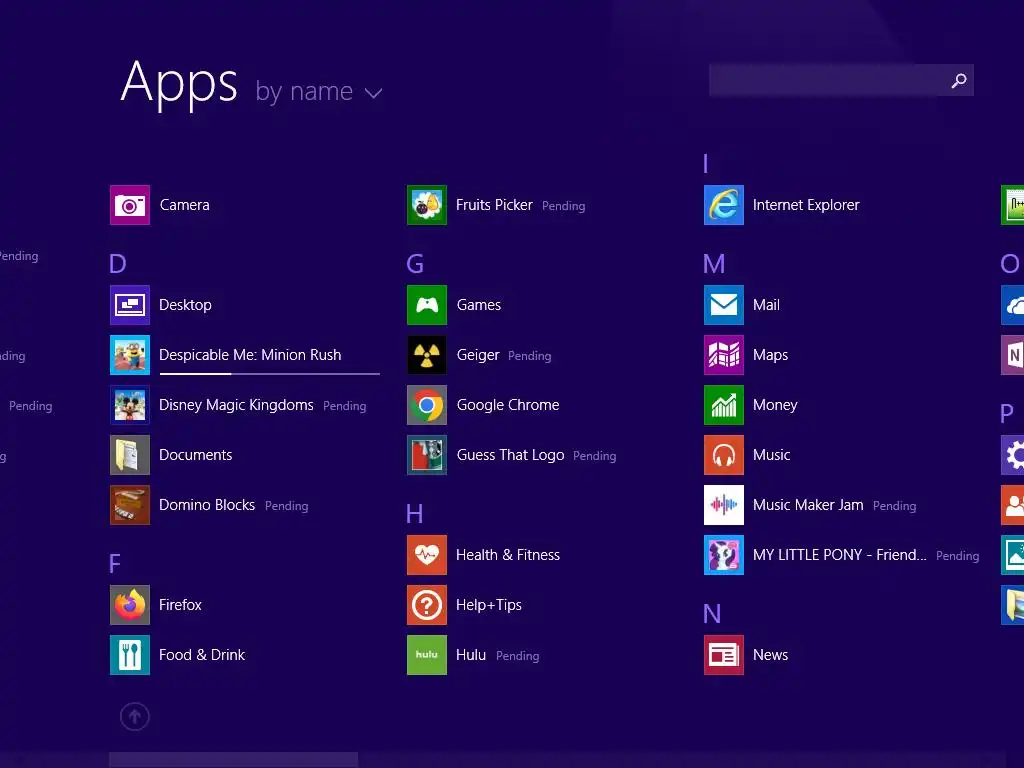This screenshot has height=768, width=1024.
Task: Open the MY LITTLE PONY icon
Action: coord(724,555)
